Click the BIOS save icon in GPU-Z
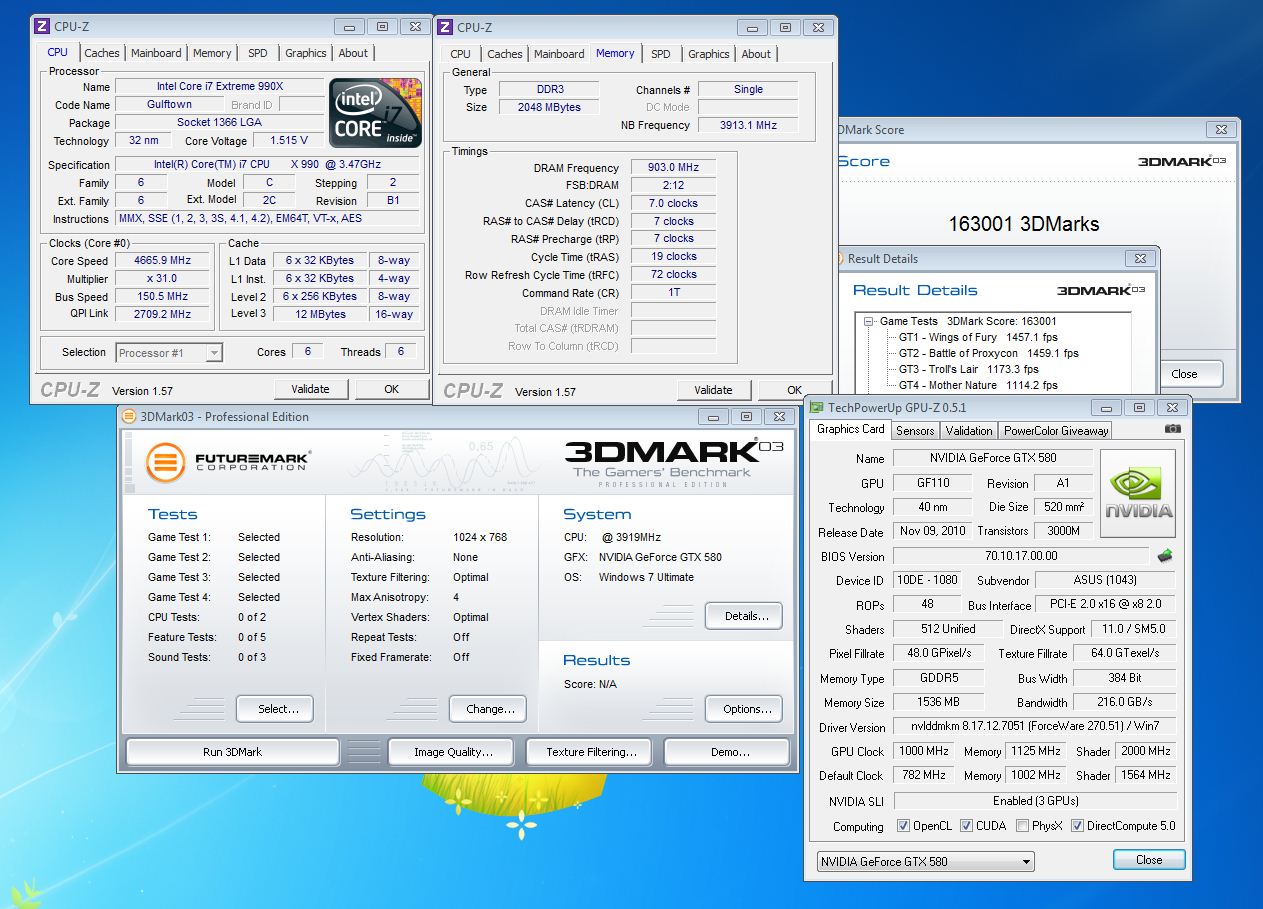The width and height of the screenshot is (1263, 909). (1165, 556)
